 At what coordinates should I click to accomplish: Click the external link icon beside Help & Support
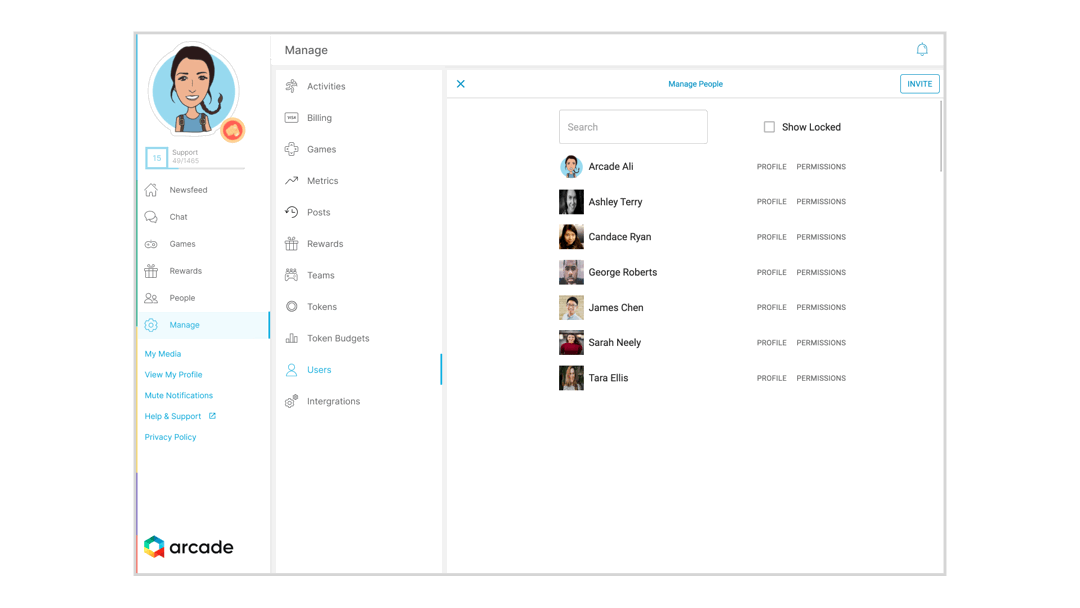[x=212, y=416]
